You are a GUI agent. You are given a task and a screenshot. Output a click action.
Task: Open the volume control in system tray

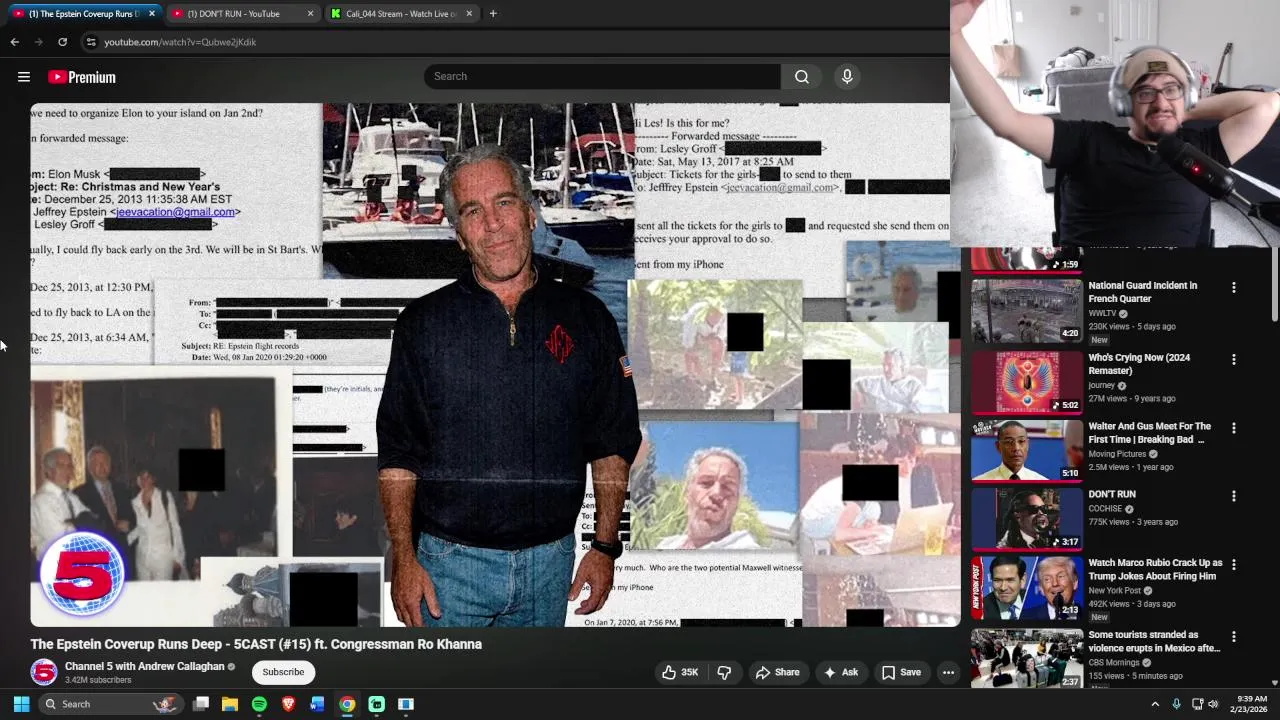1214,704
